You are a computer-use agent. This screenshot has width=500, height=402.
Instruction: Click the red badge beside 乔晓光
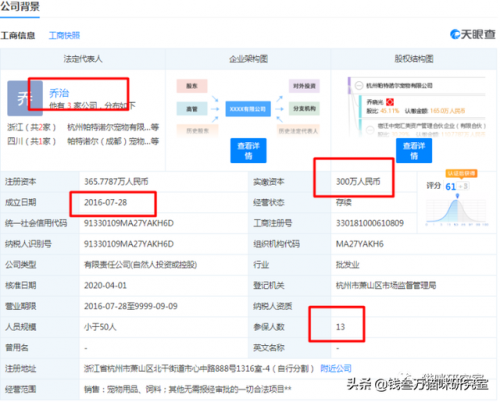[x=390, y=102]
